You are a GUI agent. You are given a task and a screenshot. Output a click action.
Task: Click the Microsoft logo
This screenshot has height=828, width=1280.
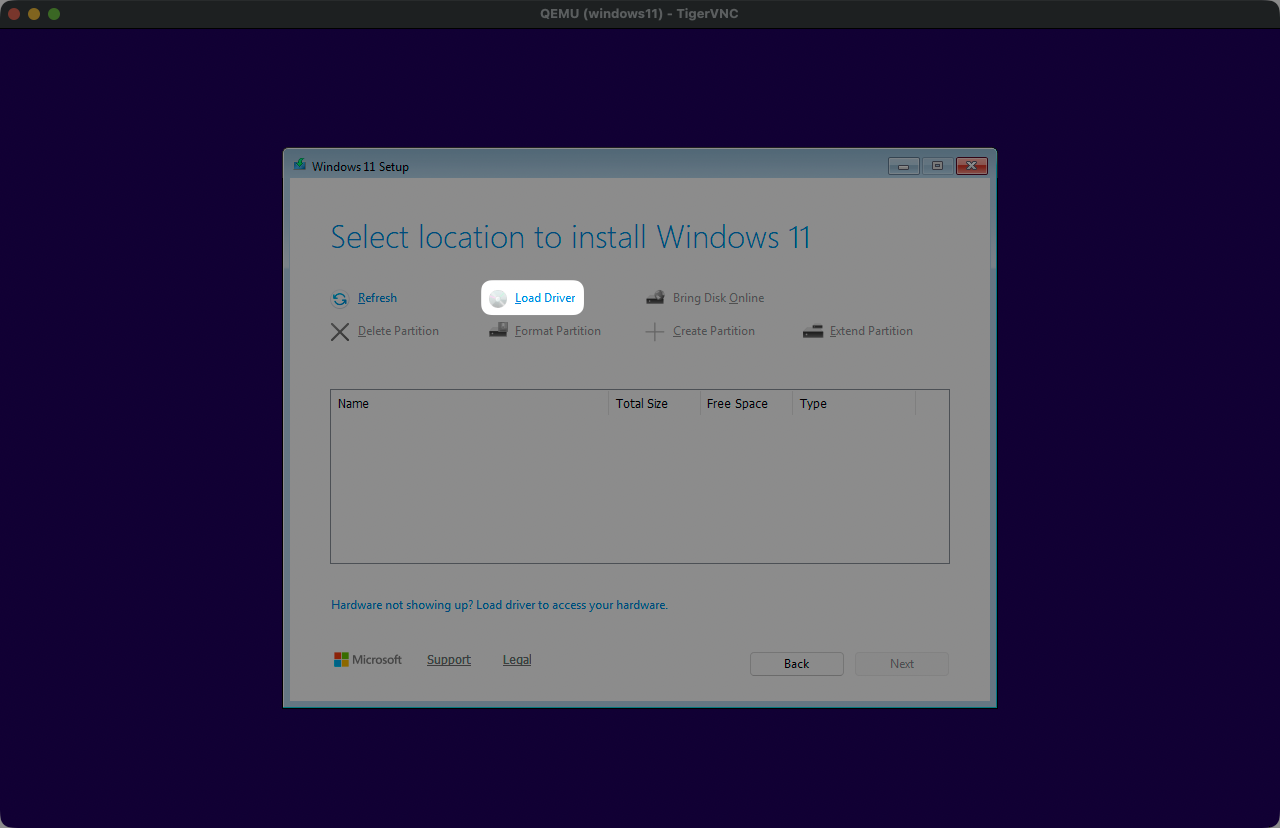coord(342,660)
